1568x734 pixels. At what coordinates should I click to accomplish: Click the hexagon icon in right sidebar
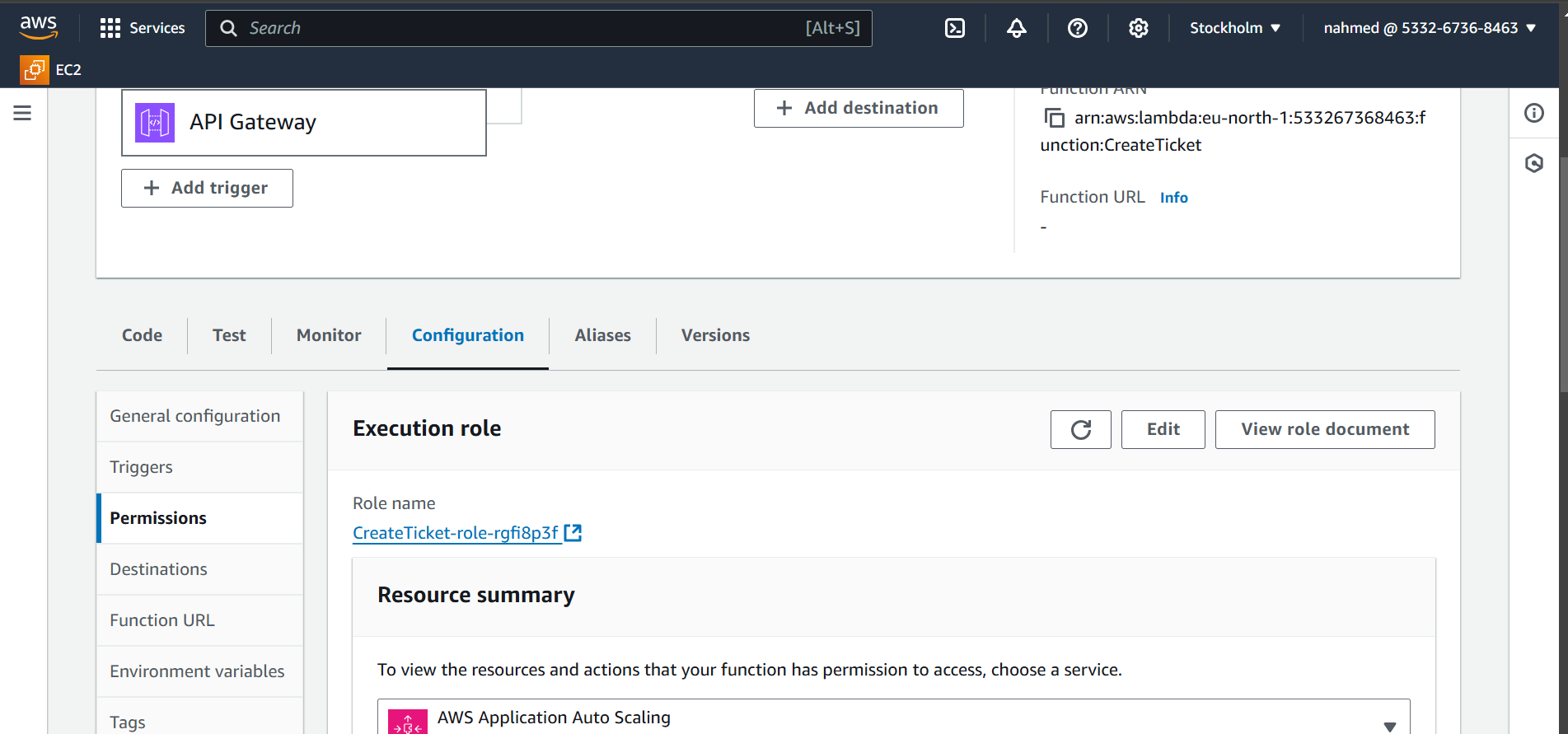point(1534,163)
